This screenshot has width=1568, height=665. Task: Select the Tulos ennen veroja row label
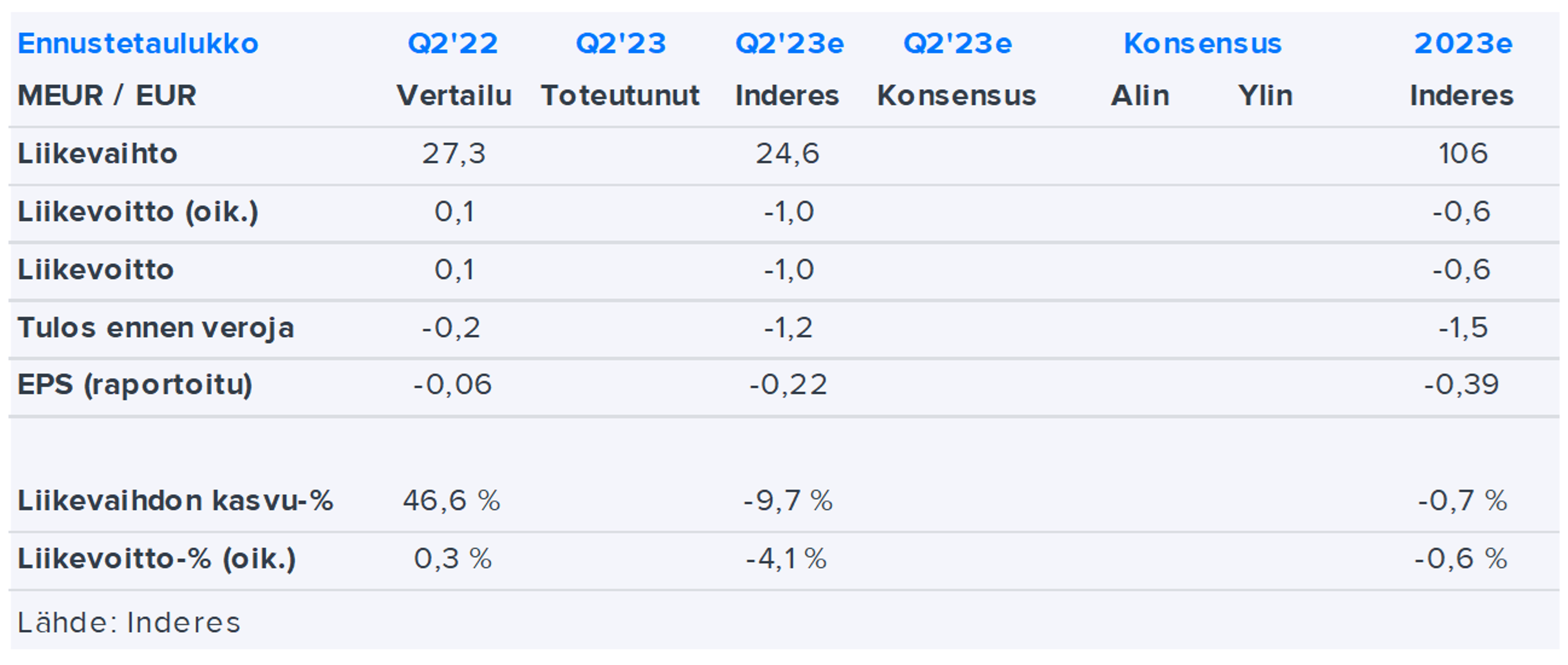[156, 328]
